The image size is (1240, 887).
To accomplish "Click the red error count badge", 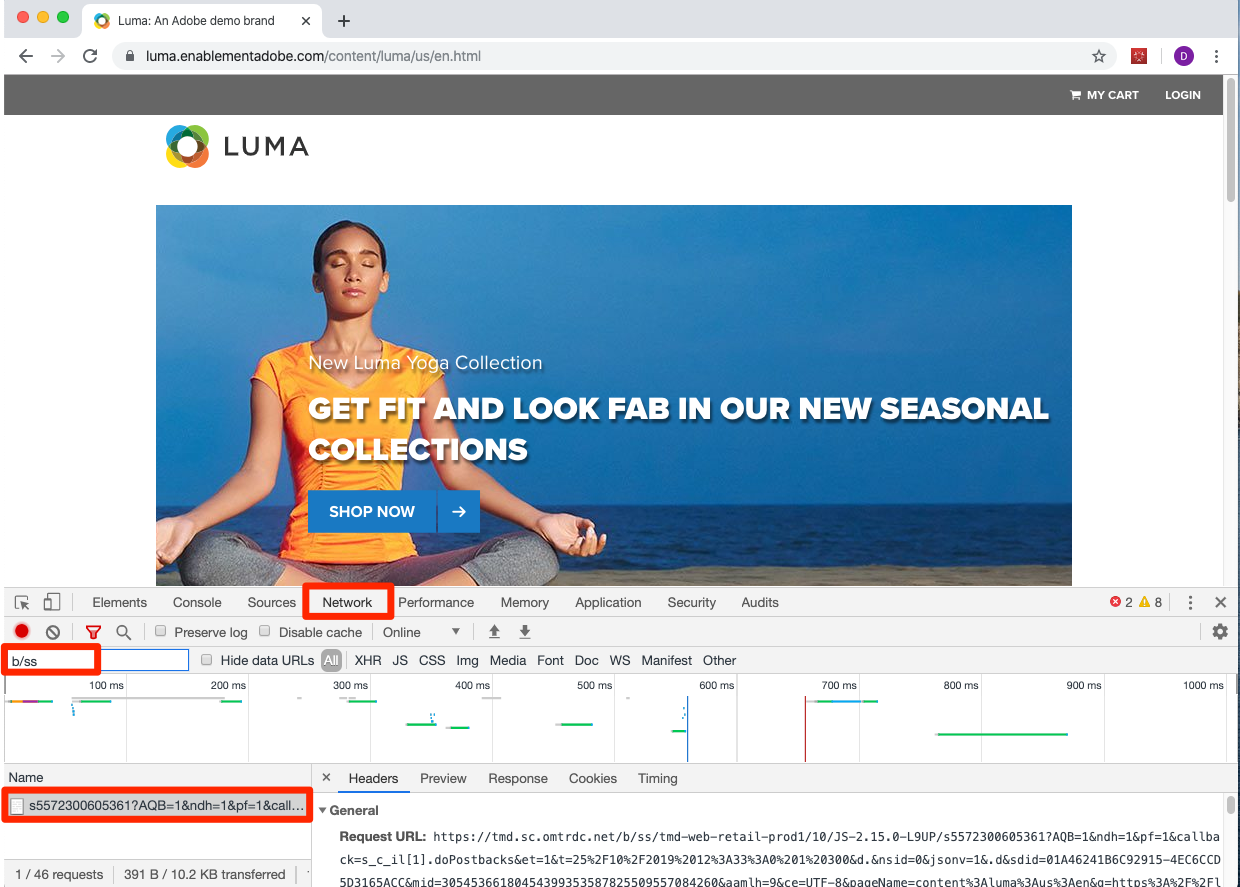I will click(1121, 602).
